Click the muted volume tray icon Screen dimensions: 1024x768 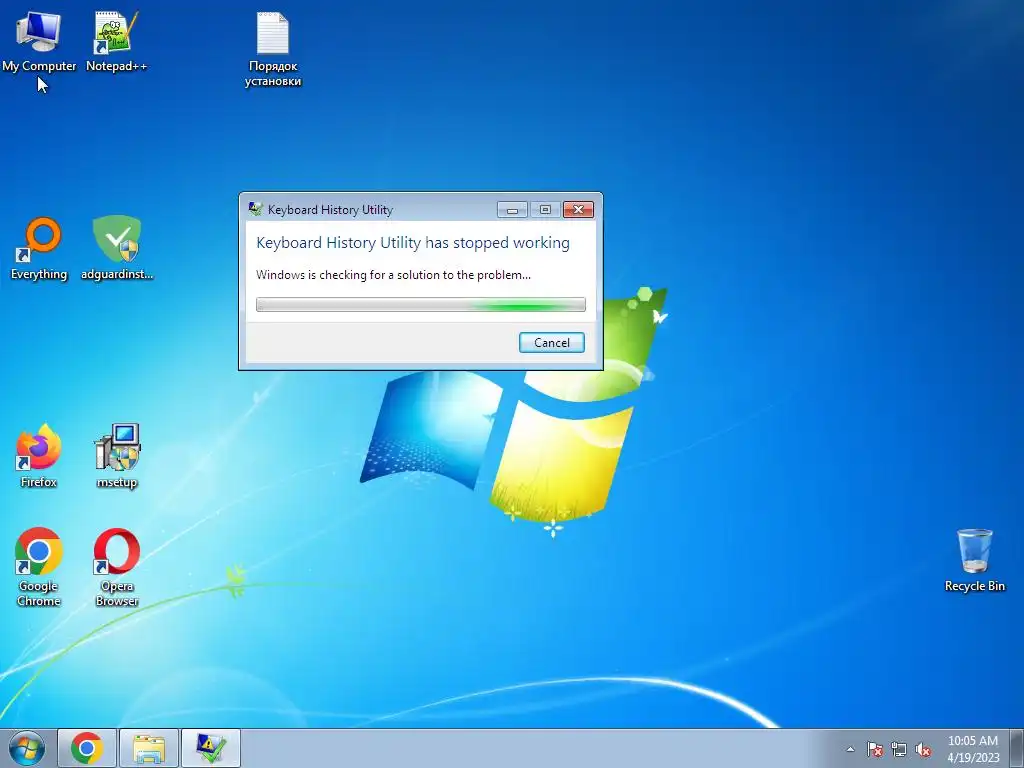(923, 749)
